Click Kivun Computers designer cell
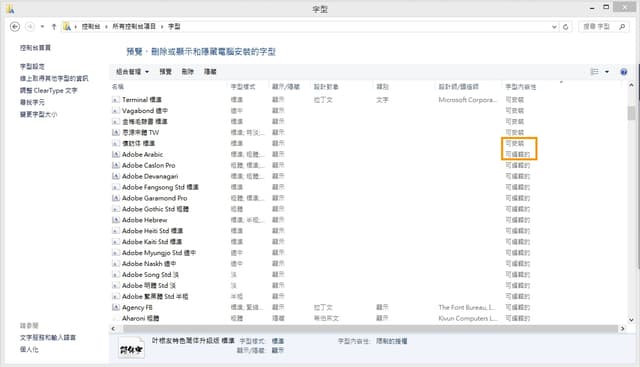 click(x=468, y=318)
